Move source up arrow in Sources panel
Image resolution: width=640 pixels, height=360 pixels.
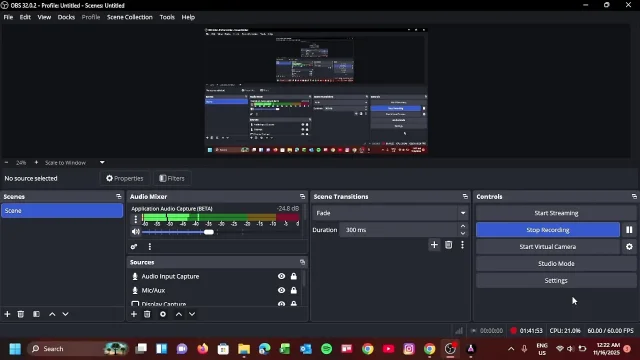[179, 314]
